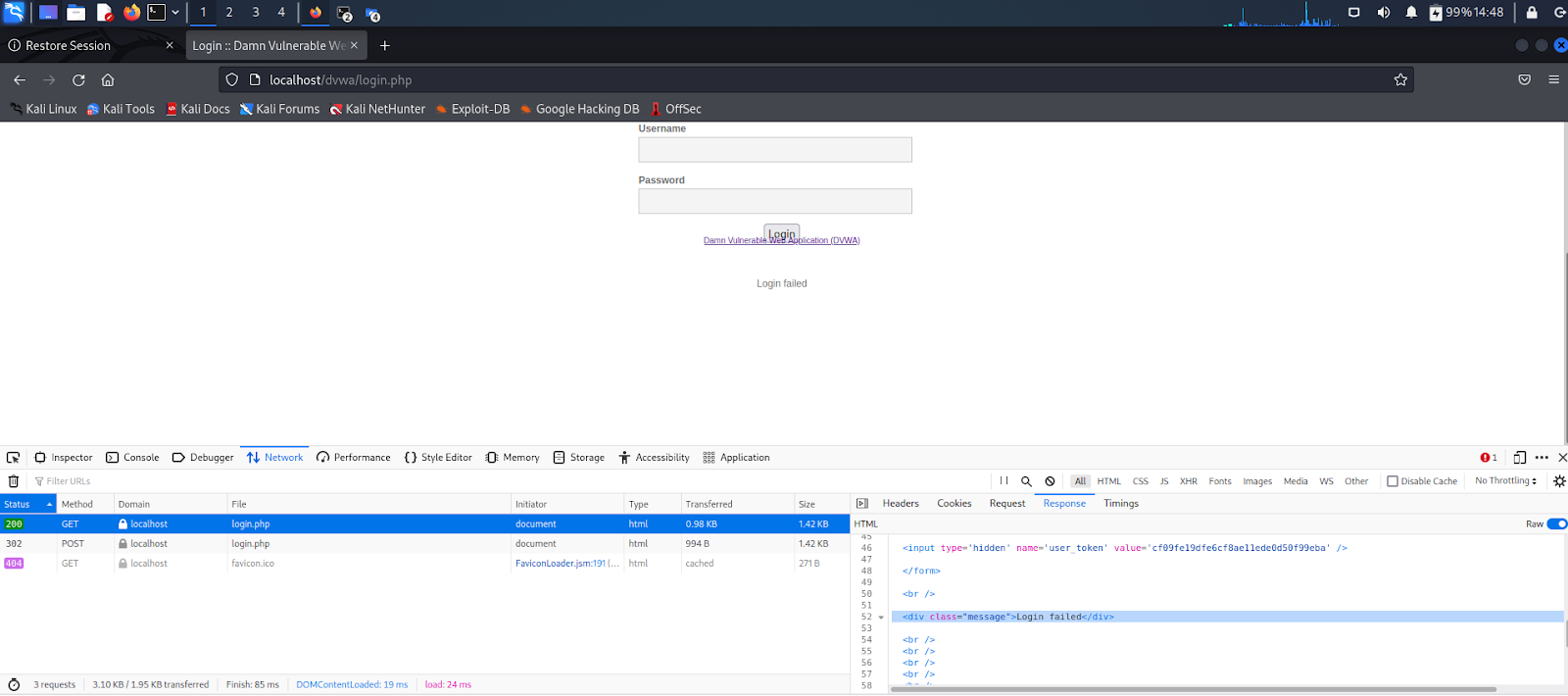
Task: Open Kali Tools bookmark
Action: tap(121, 109)
